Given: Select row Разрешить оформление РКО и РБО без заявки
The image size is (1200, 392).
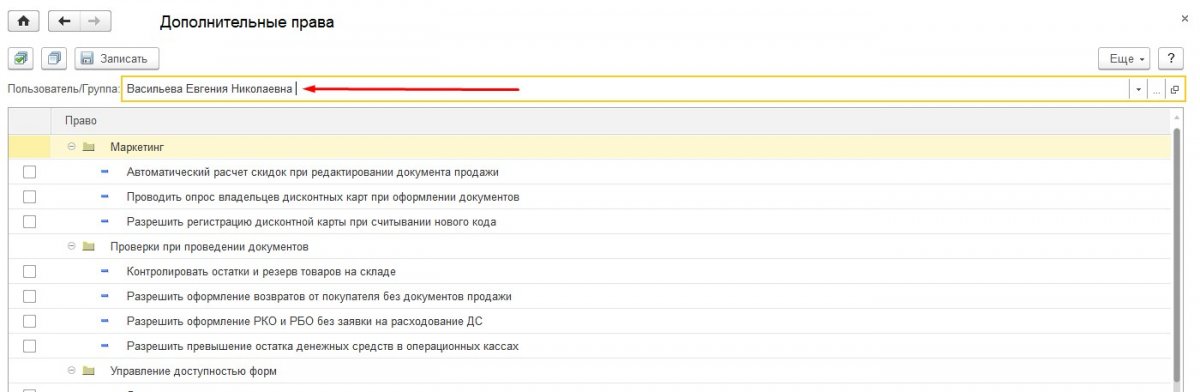Looking at the screenshot, I should click(x=589, y=321).
